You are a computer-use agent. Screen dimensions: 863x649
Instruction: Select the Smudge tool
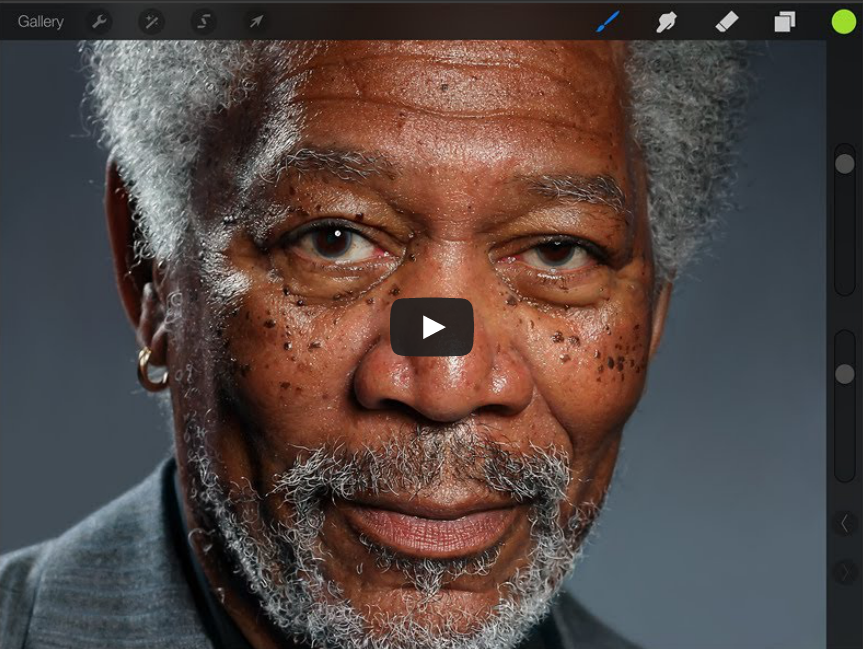click(666, 21)
